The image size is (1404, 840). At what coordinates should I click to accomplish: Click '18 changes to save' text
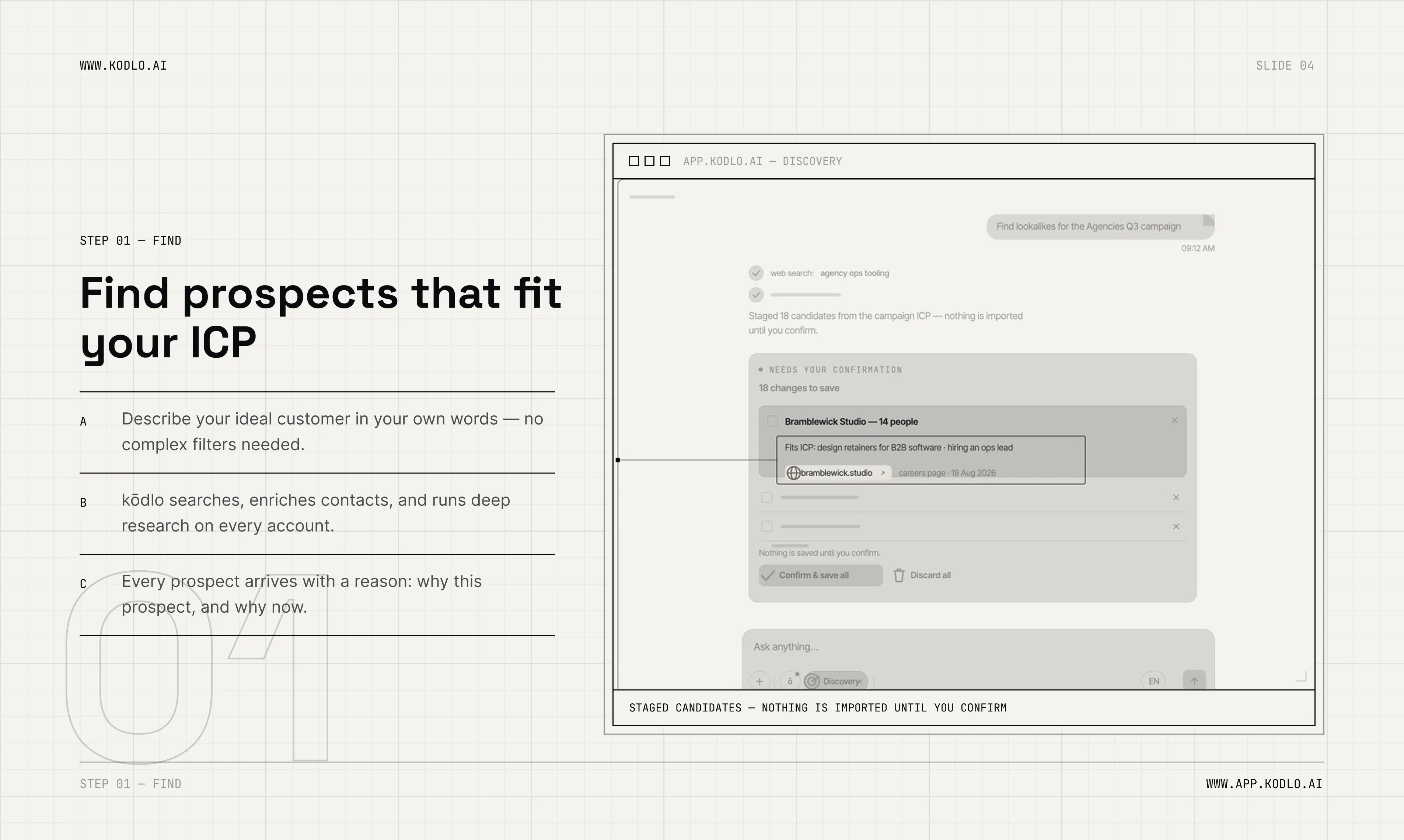[x=799, y=388]
